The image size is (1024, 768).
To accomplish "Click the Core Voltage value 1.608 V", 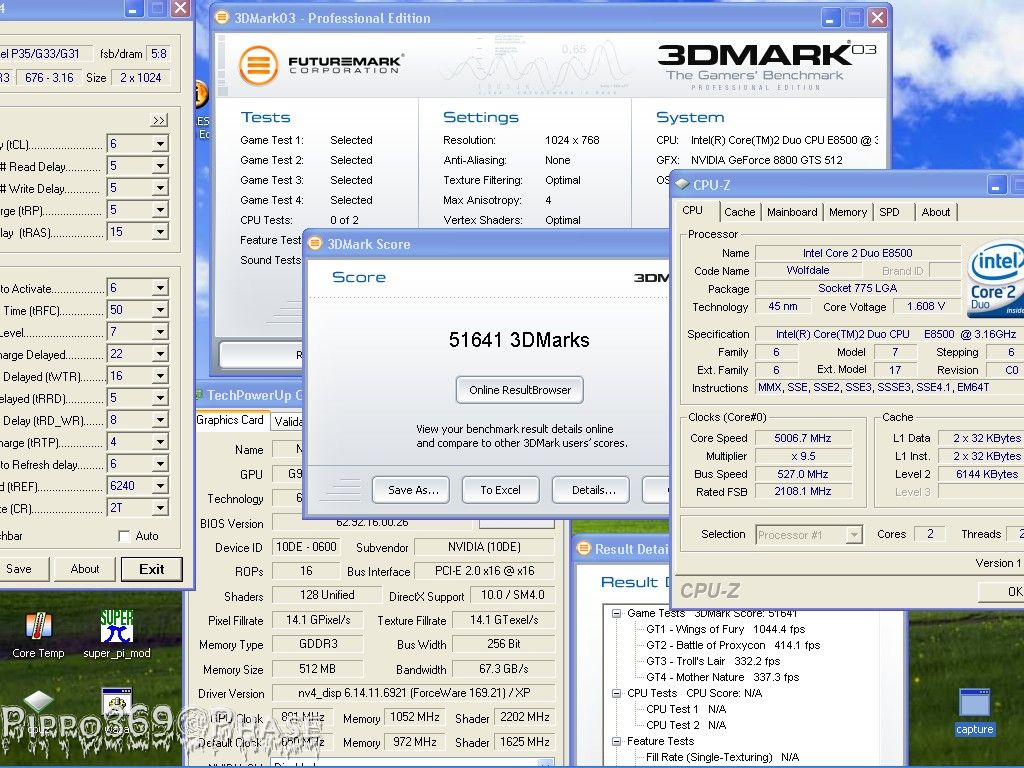I will point(925,306).
